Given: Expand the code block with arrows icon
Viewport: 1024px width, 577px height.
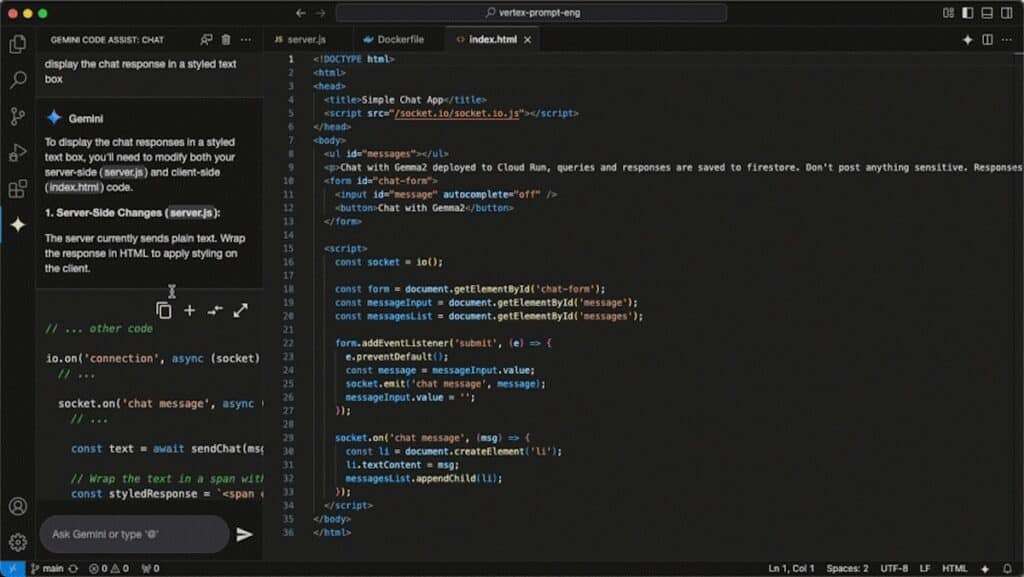Looking at the screenshot, I should [x=240, y=311].
